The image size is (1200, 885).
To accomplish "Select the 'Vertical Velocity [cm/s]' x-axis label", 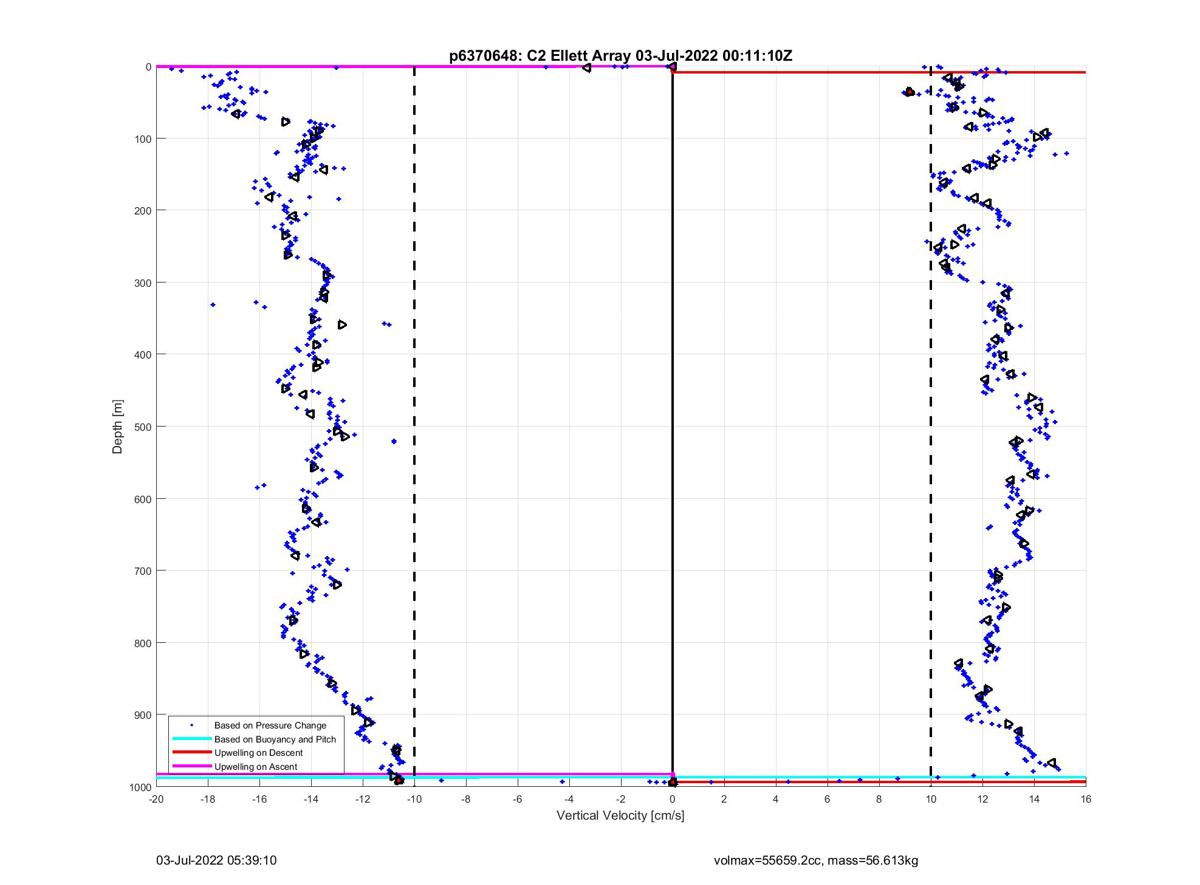I will pyautogui.click(x=620, y=816).
